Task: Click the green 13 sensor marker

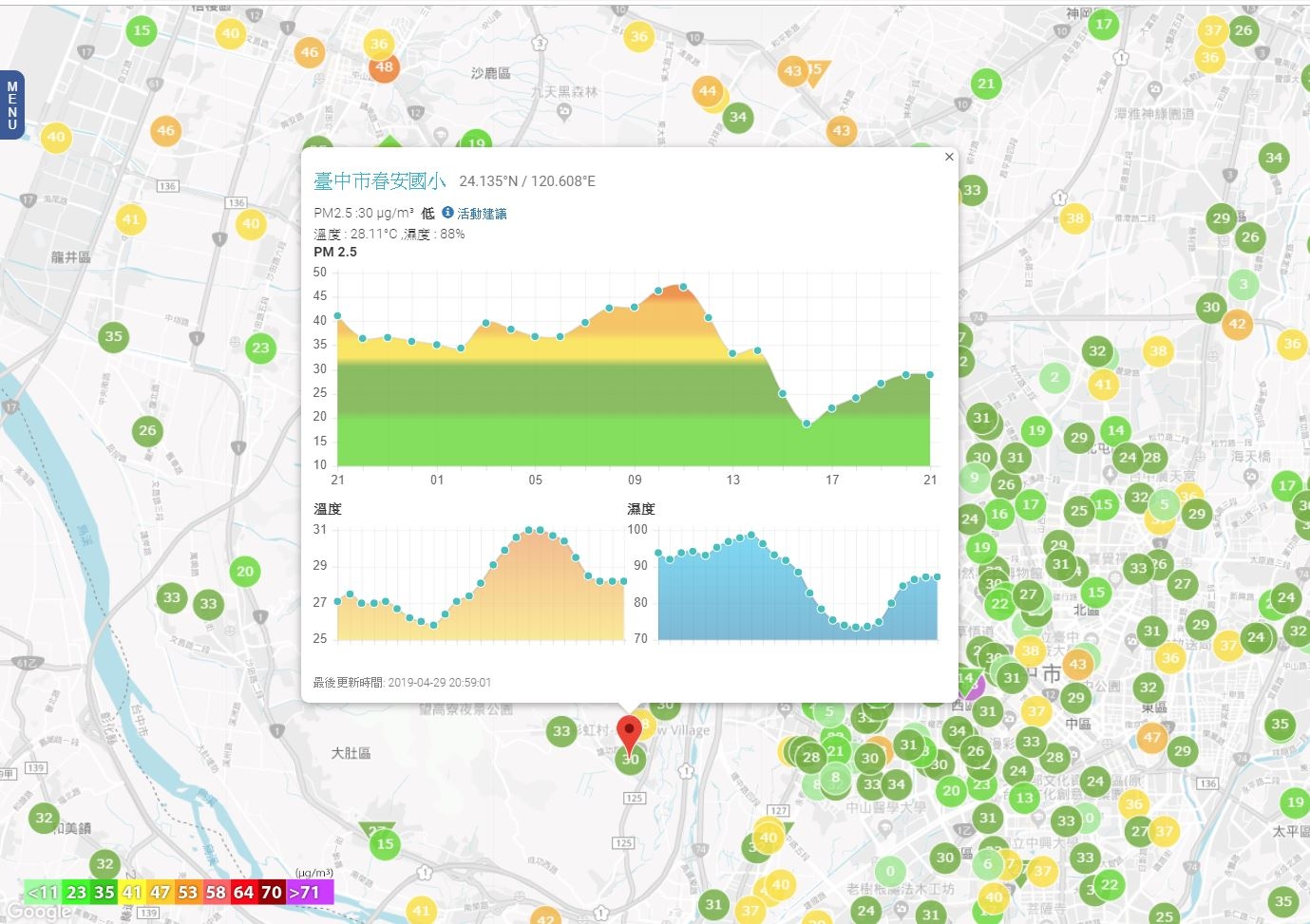Action: [1023, 798]
